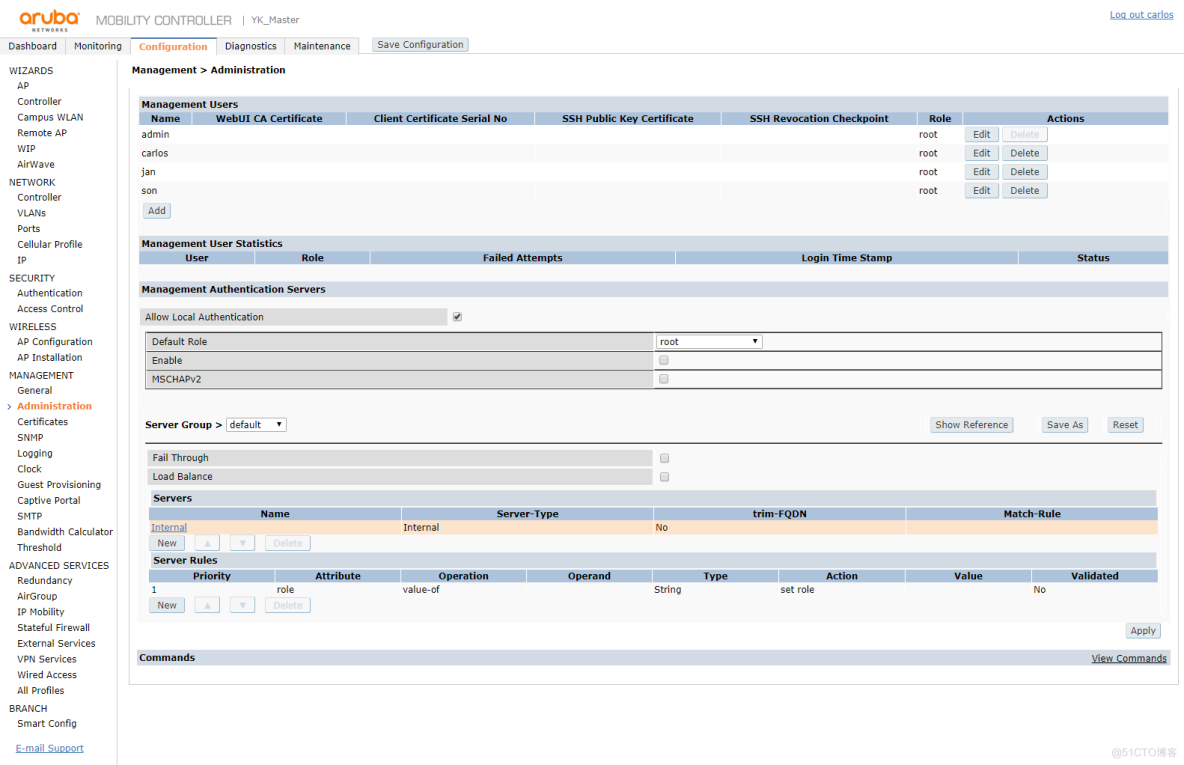Click the Save Configuration button

click(x=421, y=45)
